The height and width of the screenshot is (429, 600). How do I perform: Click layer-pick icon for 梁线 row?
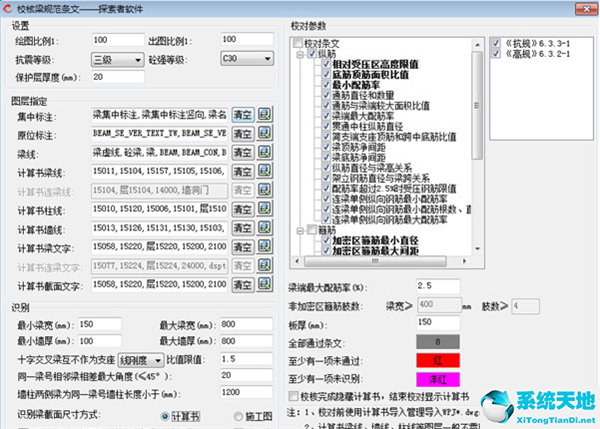coord(264,152)
